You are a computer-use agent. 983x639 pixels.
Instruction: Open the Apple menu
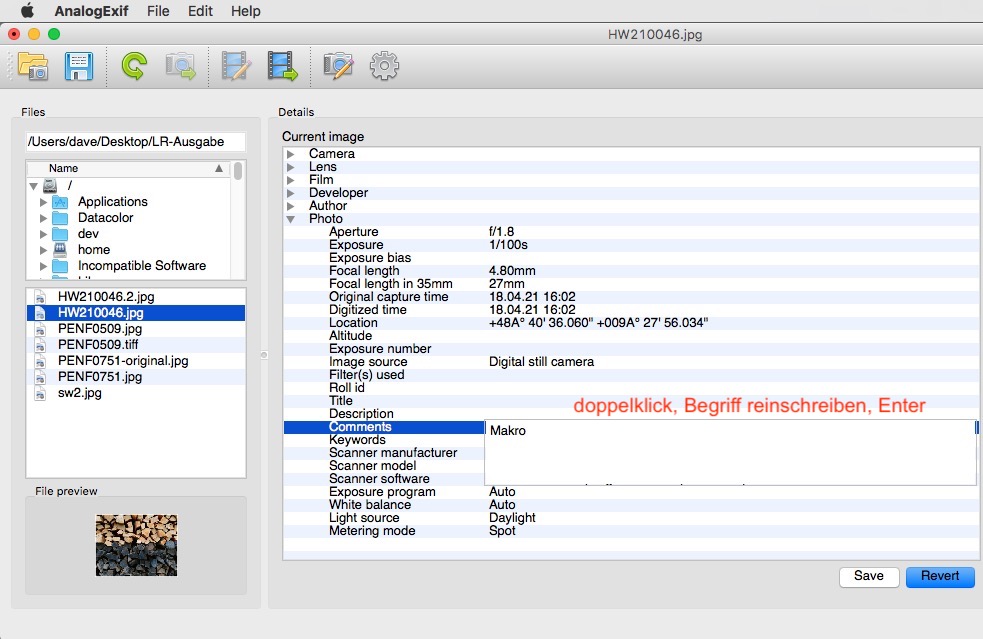pos(27,11)
